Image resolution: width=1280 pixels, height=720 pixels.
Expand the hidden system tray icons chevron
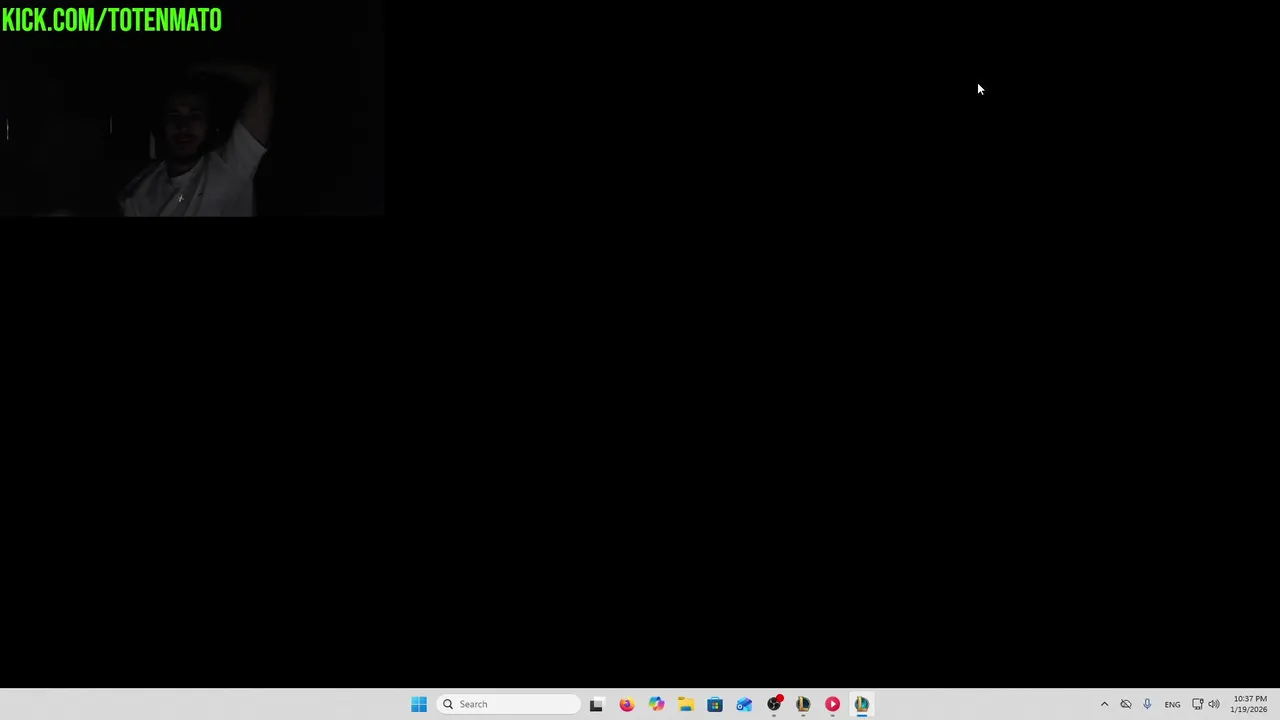point(1104,704)
